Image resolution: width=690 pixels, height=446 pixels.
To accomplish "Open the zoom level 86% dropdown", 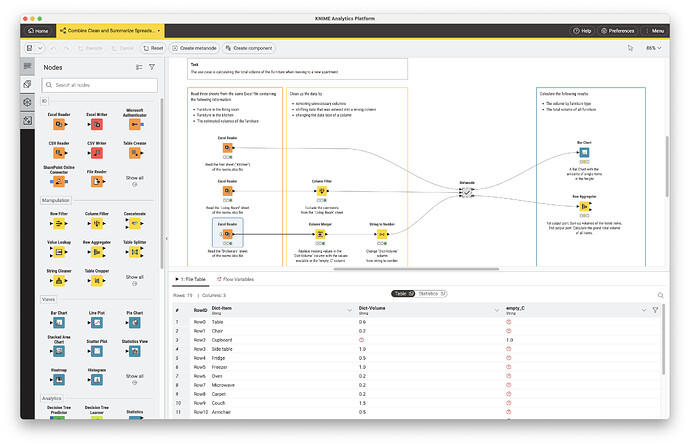I will click(x=653, y=48).
